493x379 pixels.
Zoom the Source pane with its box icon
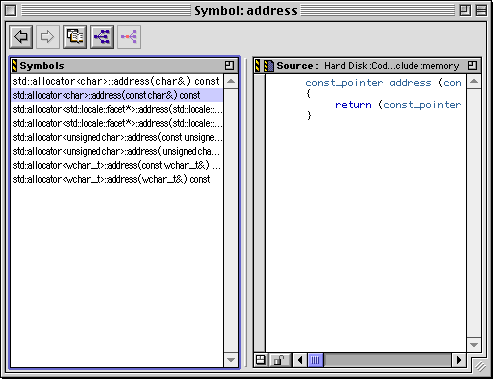pos(472,65)
